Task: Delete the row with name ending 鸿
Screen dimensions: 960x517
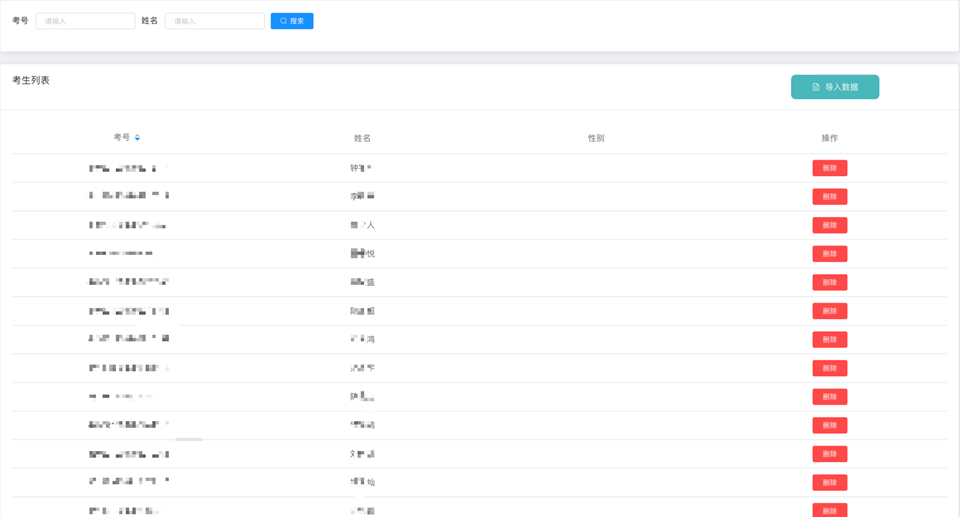Action: coord(829,340)
